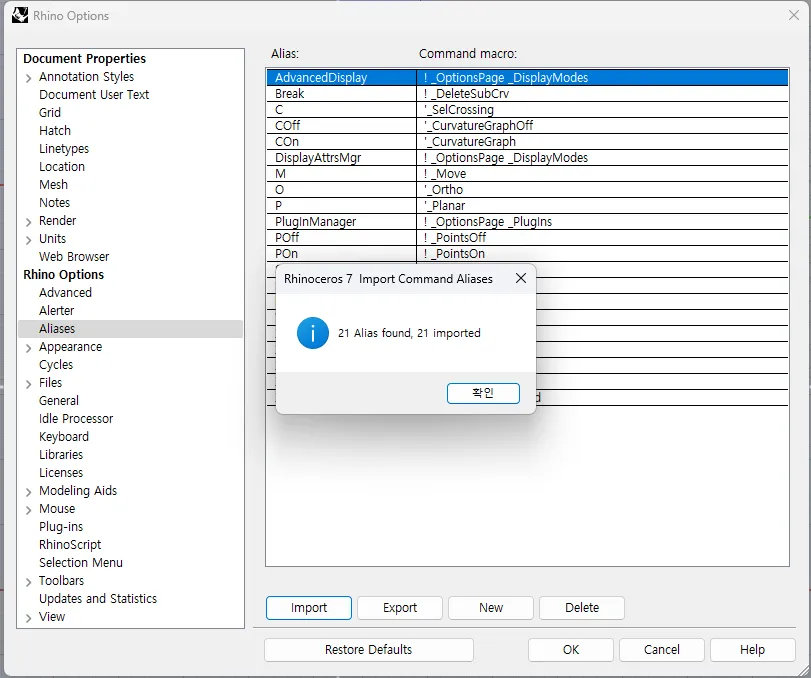Click the blue info icon in import dialog
The image size is (811, 678).
coord(312,333)
